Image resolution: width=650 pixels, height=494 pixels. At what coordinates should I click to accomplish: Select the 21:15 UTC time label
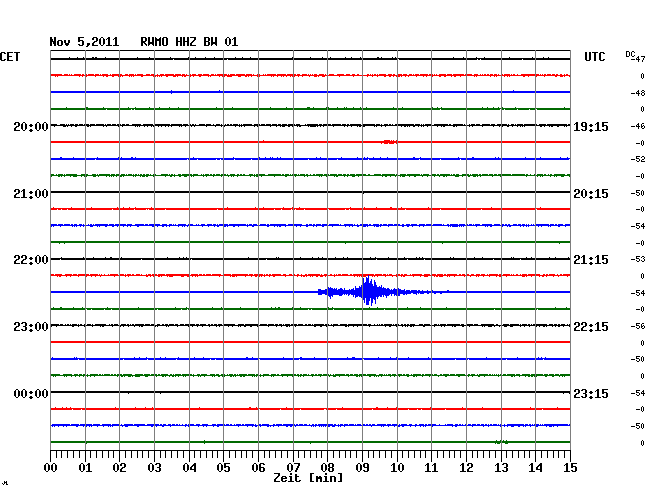click(x=591, y=260)
